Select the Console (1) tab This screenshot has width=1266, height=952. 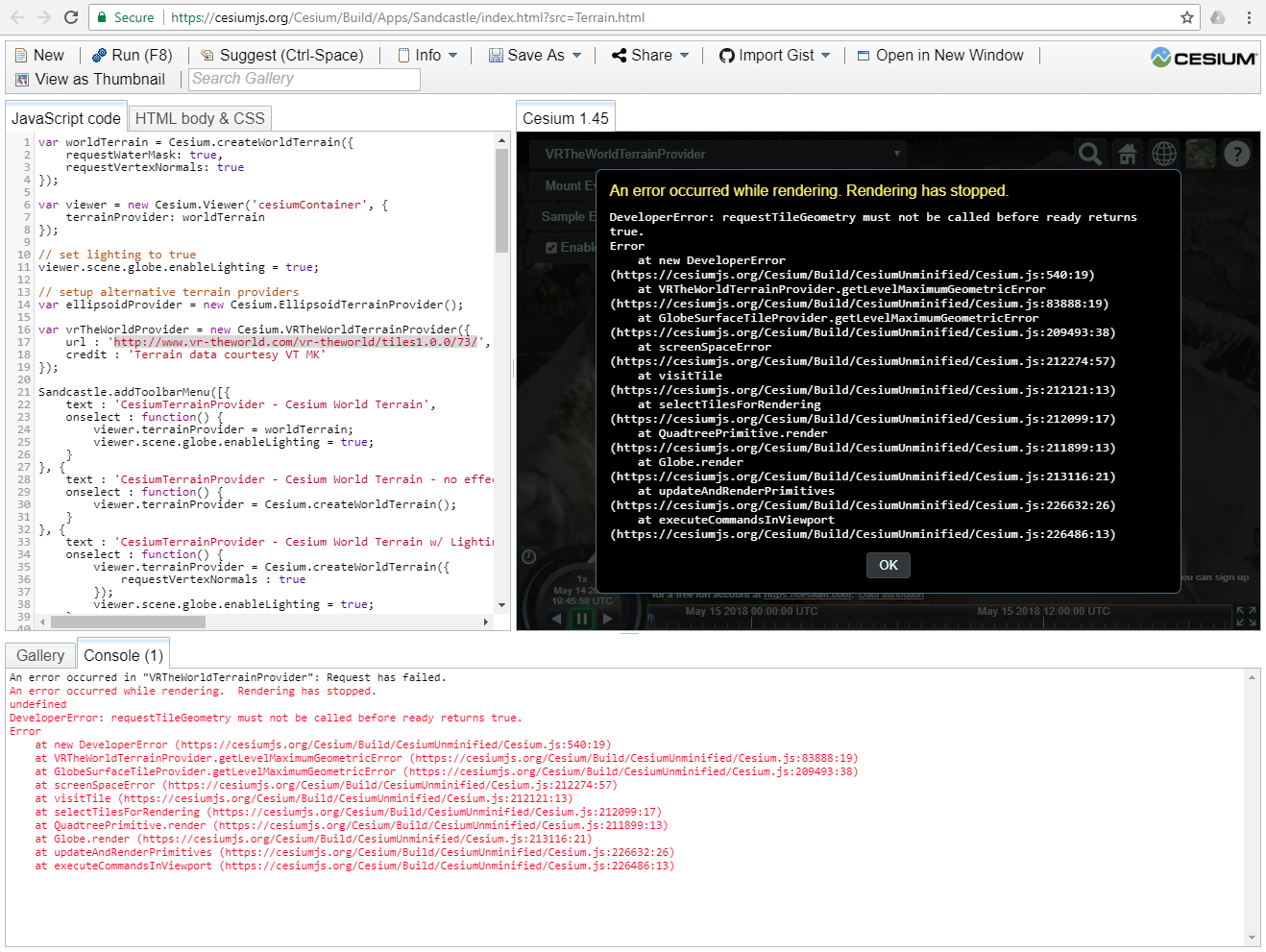[x=124, y=655]
